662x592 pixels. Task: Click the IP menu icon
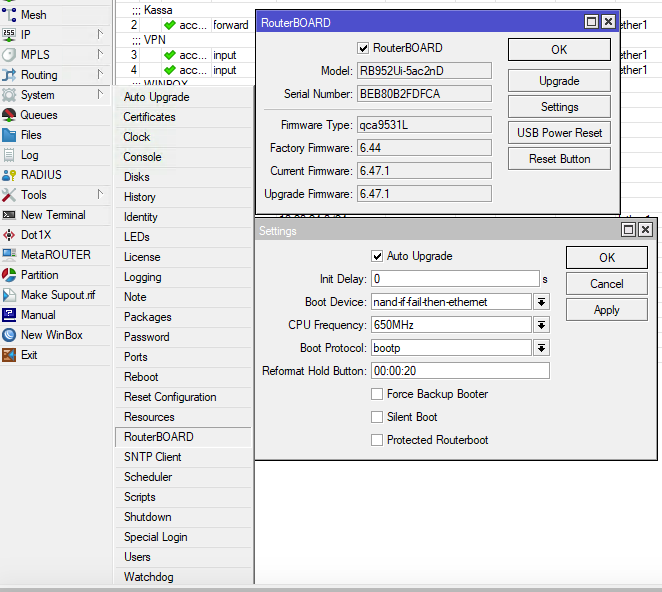9,35
